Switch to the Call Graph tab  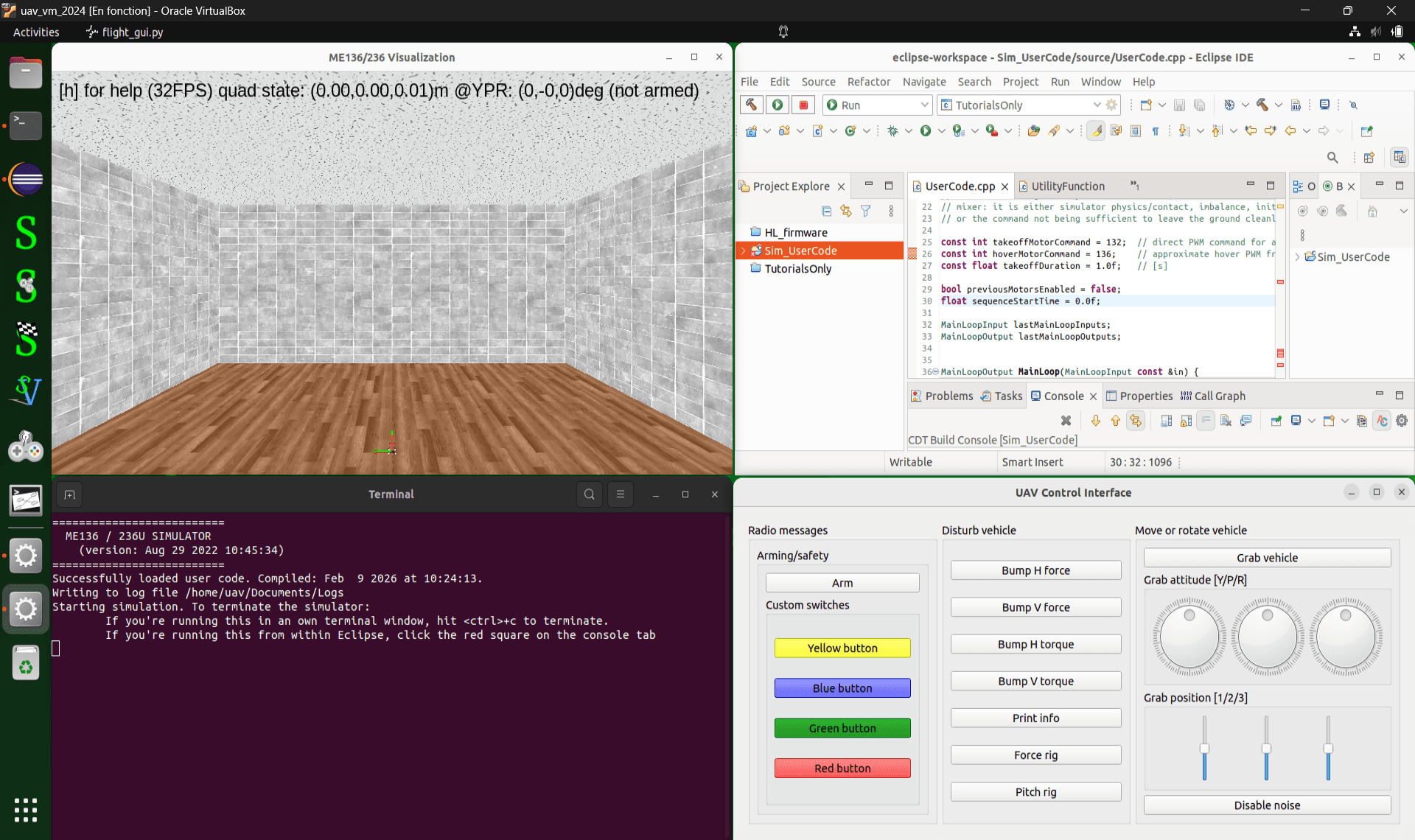coord(1213,396)
